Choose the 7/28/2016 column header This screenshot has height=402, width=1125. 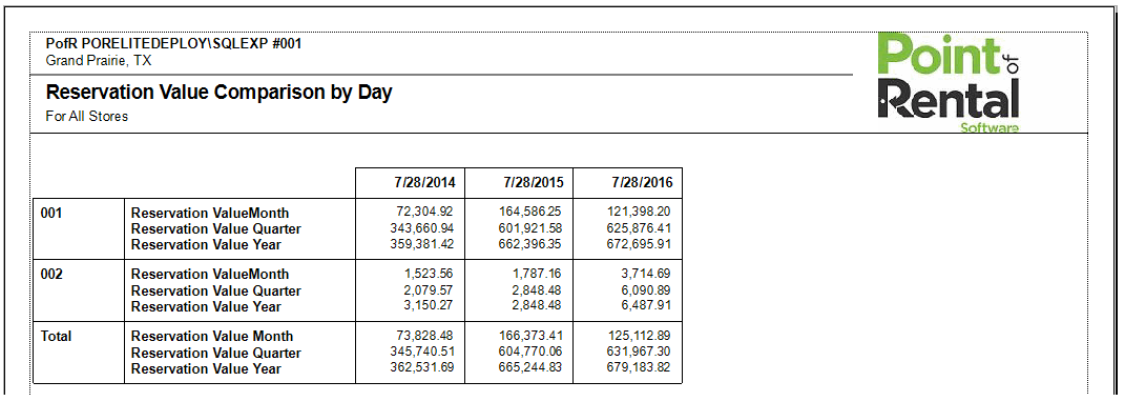(x=641, y=183)
